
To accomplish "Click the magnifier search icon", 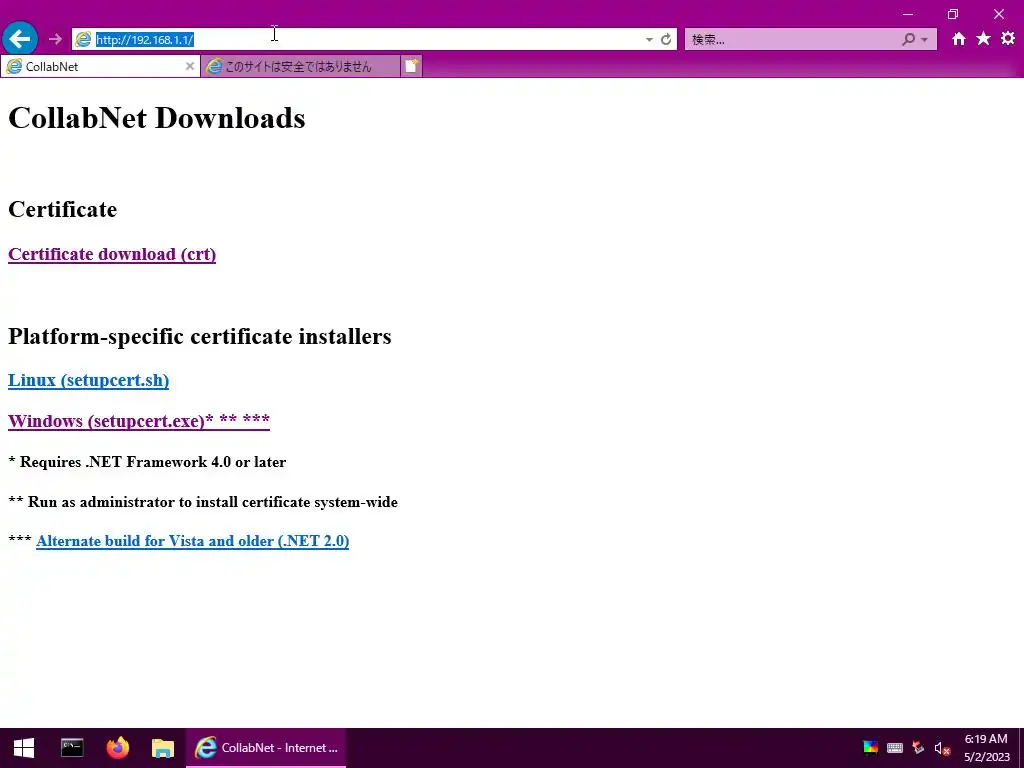I will 908,39.
